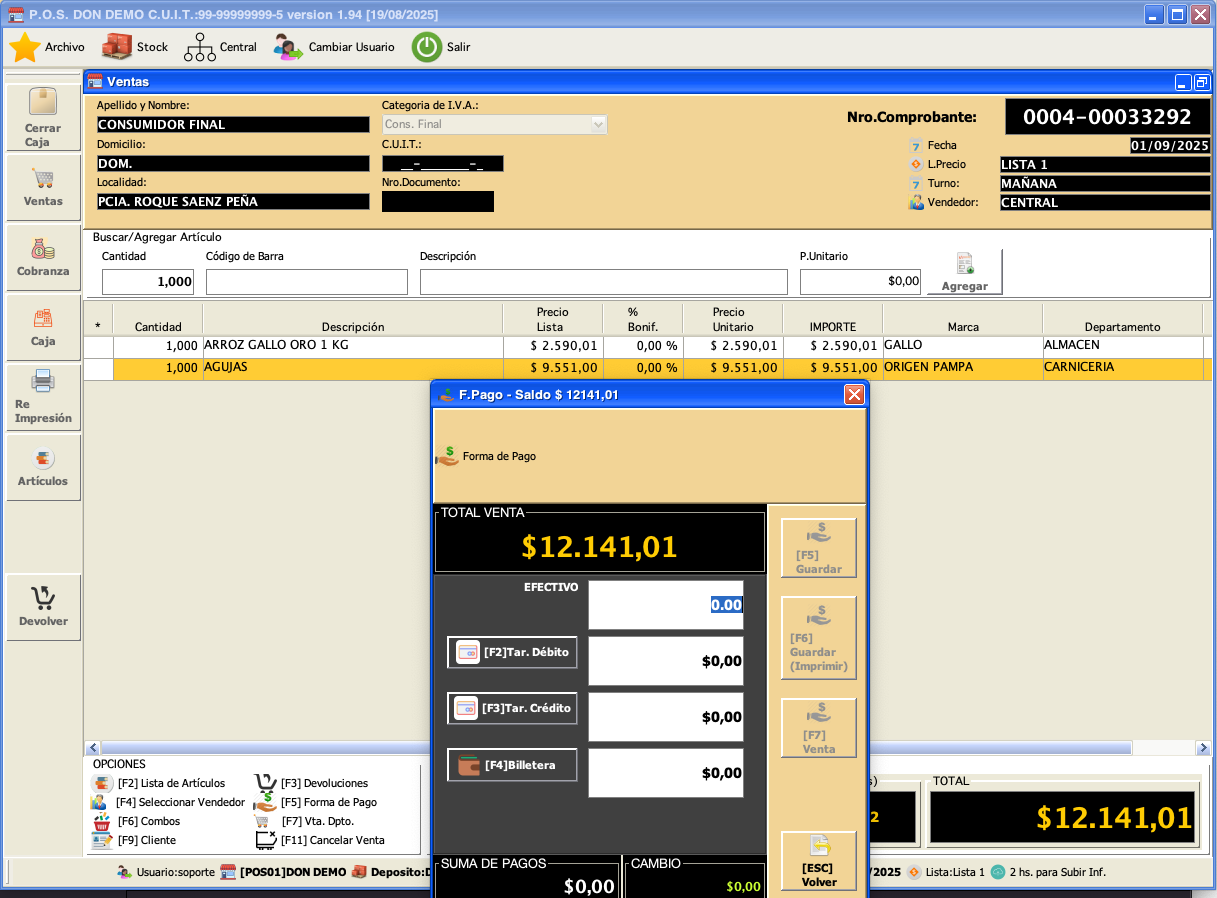Choose the [F3] Tar. Crédito payment button

(512, 709)
